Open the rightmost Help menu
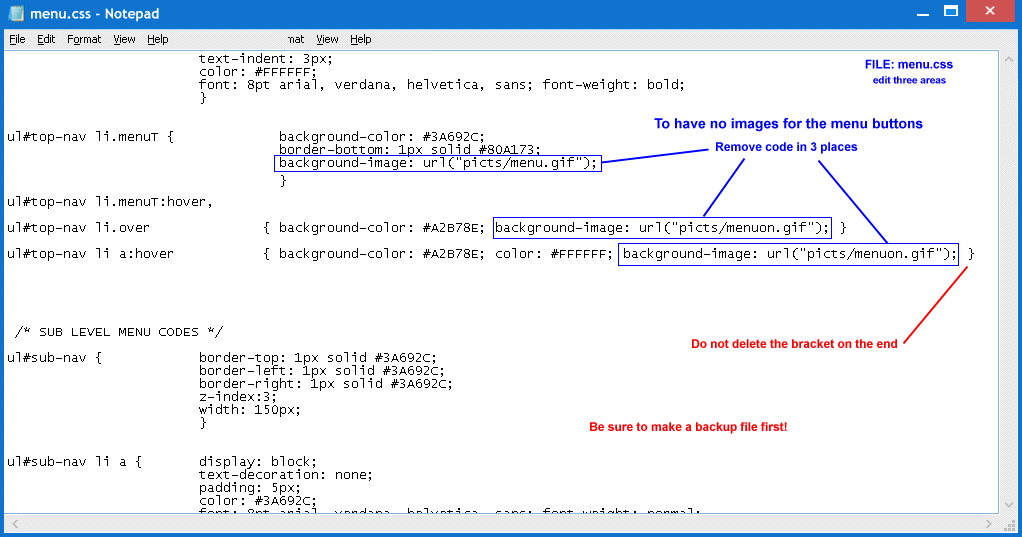Screen dimensions: 1022x537 click(361, 39)
